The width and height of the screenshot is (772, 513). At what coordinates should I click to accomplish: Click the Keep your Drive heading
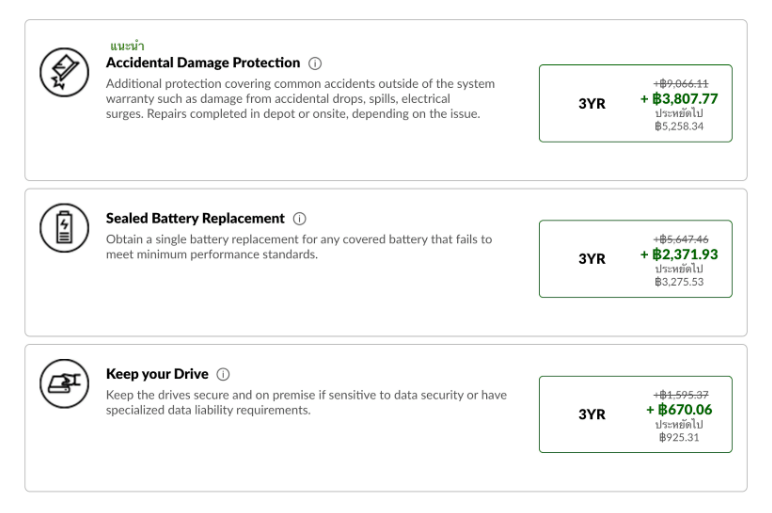pyautogui.click(x=157, y=374)
